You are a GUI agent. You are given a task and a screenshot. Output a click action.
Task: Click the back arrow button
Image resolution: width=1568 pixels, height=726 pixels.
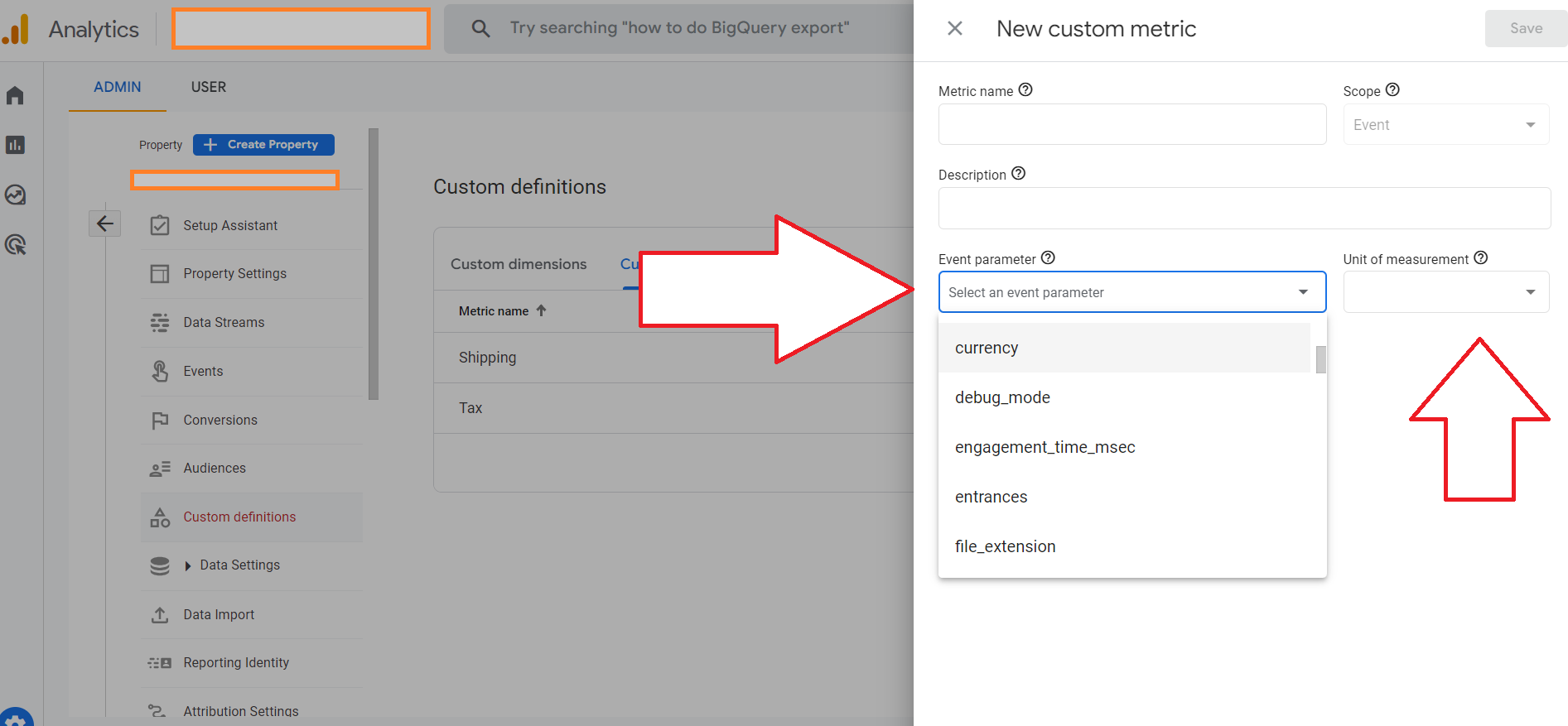[105, 224]
